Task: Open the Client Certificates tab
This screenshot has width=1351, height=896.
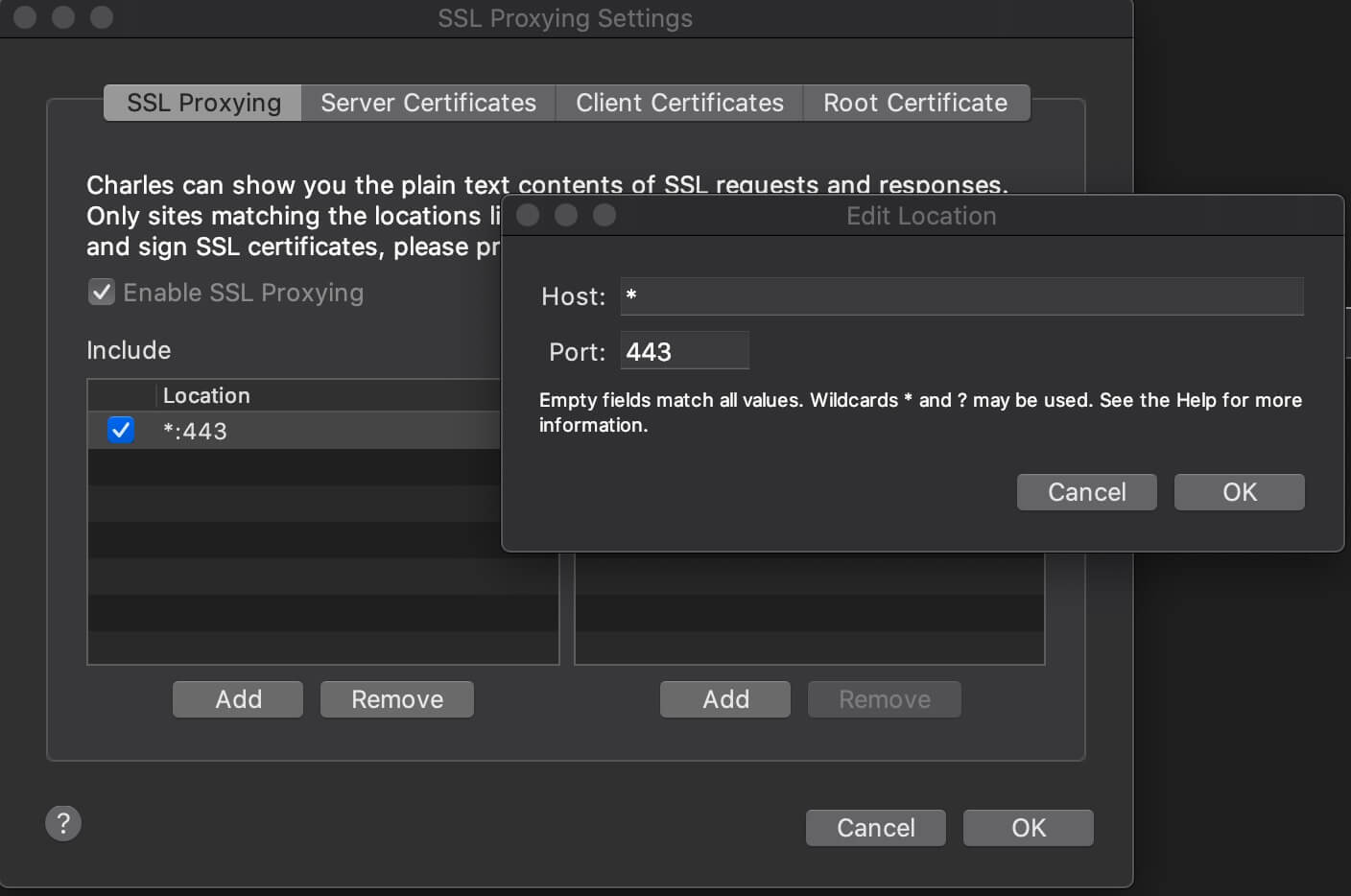Action: click(679, 103)
